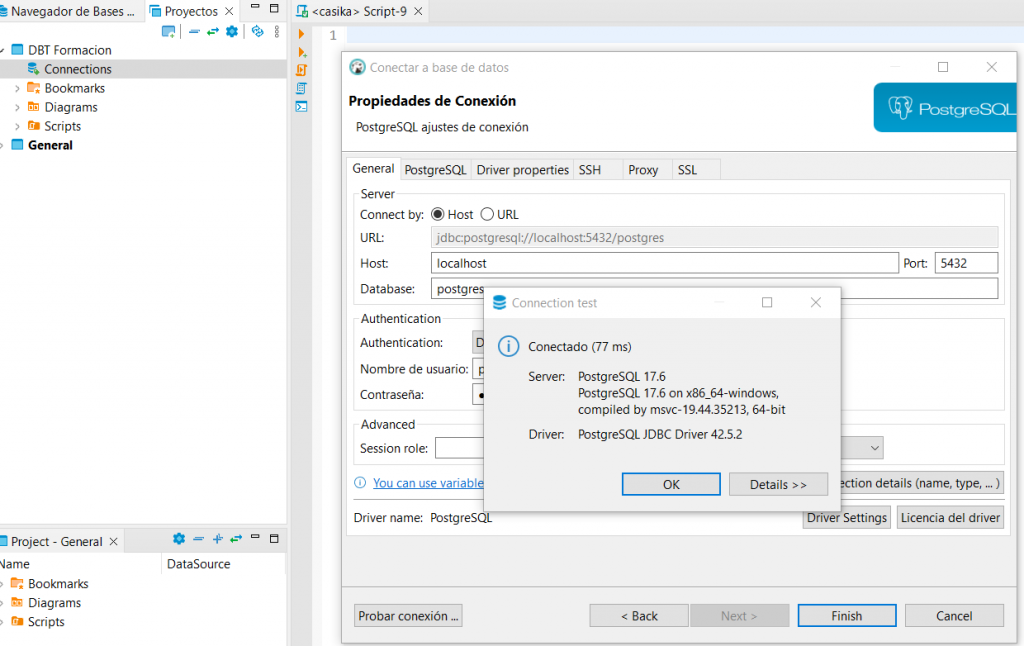Click the green link-with-editor arrows in Proyectos panel

(x=212, y=31)
